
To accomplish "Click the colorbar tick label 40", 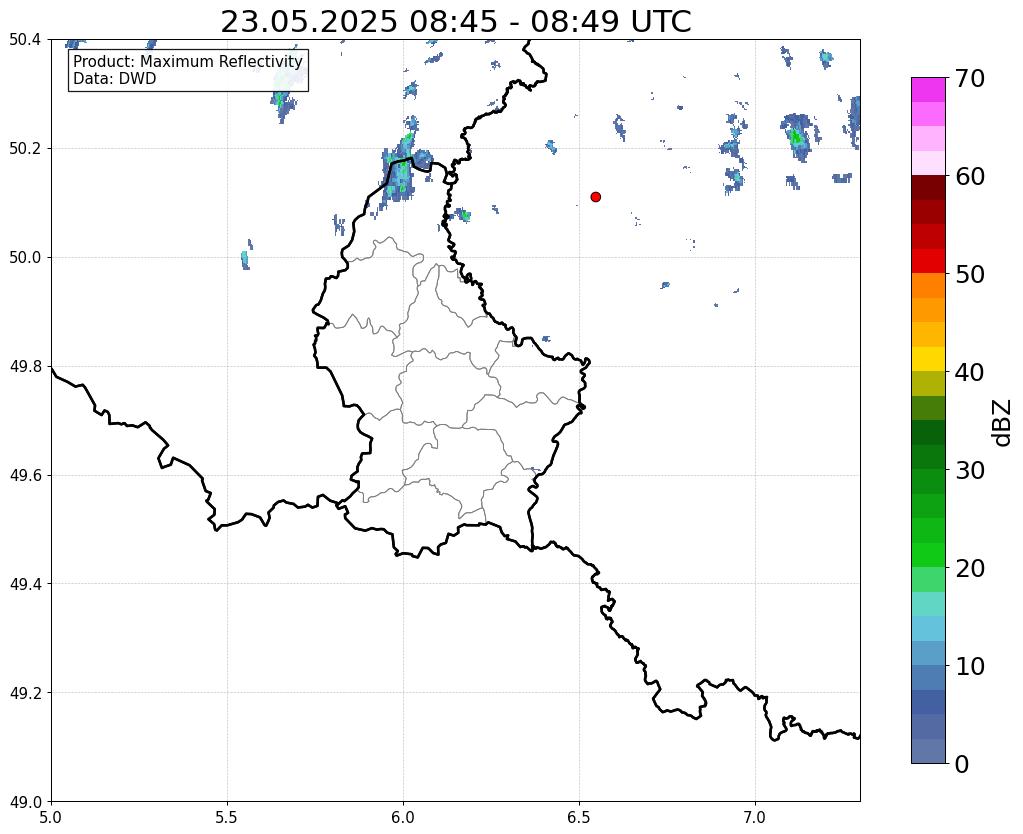I will pos(970,372).
